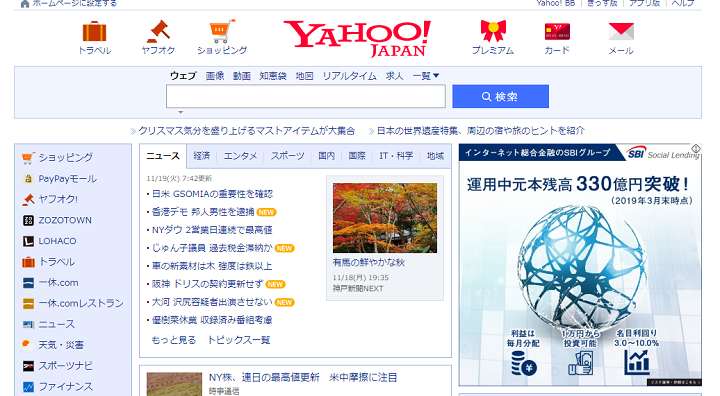Switch to the ニュース news tab
This screenshot has width=720, height=396.
pyautogui.click(x=163, y=156)
